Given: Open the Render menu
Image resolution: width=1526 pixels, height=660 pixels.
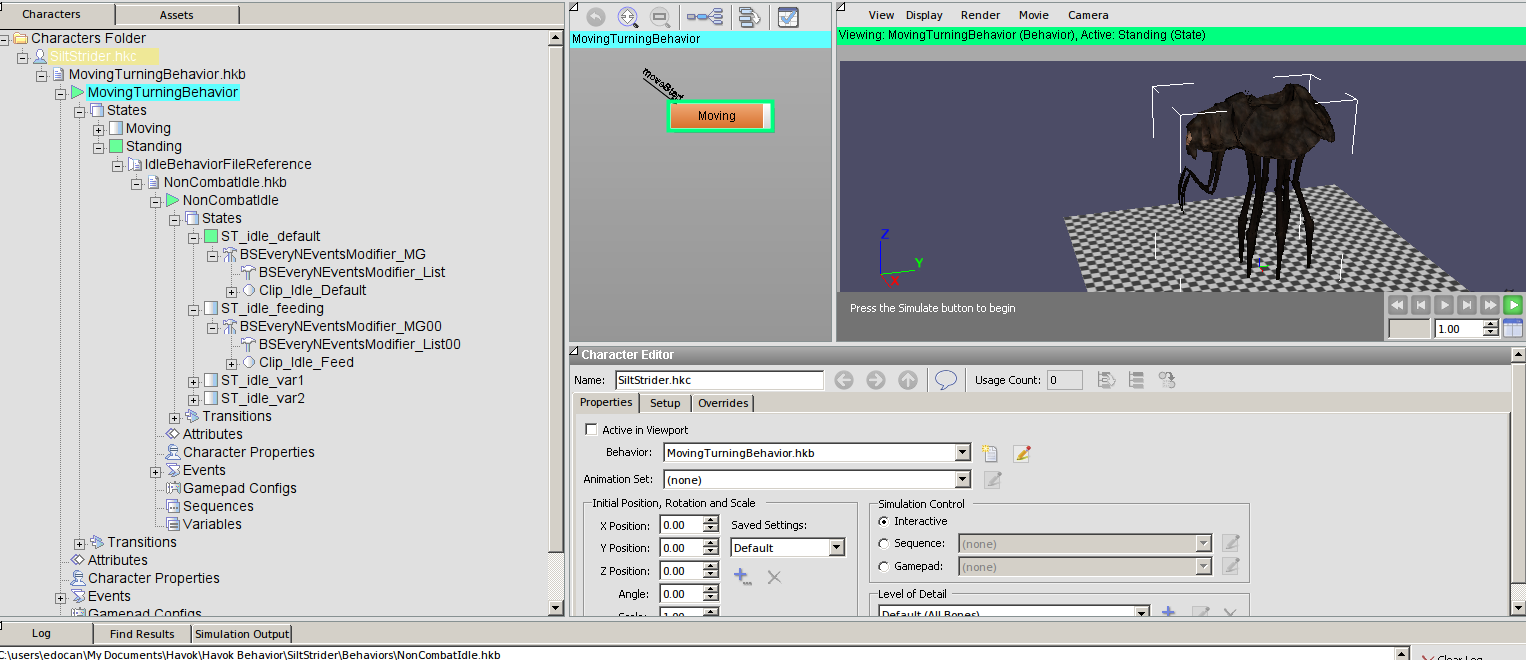Looking at the screenshot, I should tap(980, 15).
